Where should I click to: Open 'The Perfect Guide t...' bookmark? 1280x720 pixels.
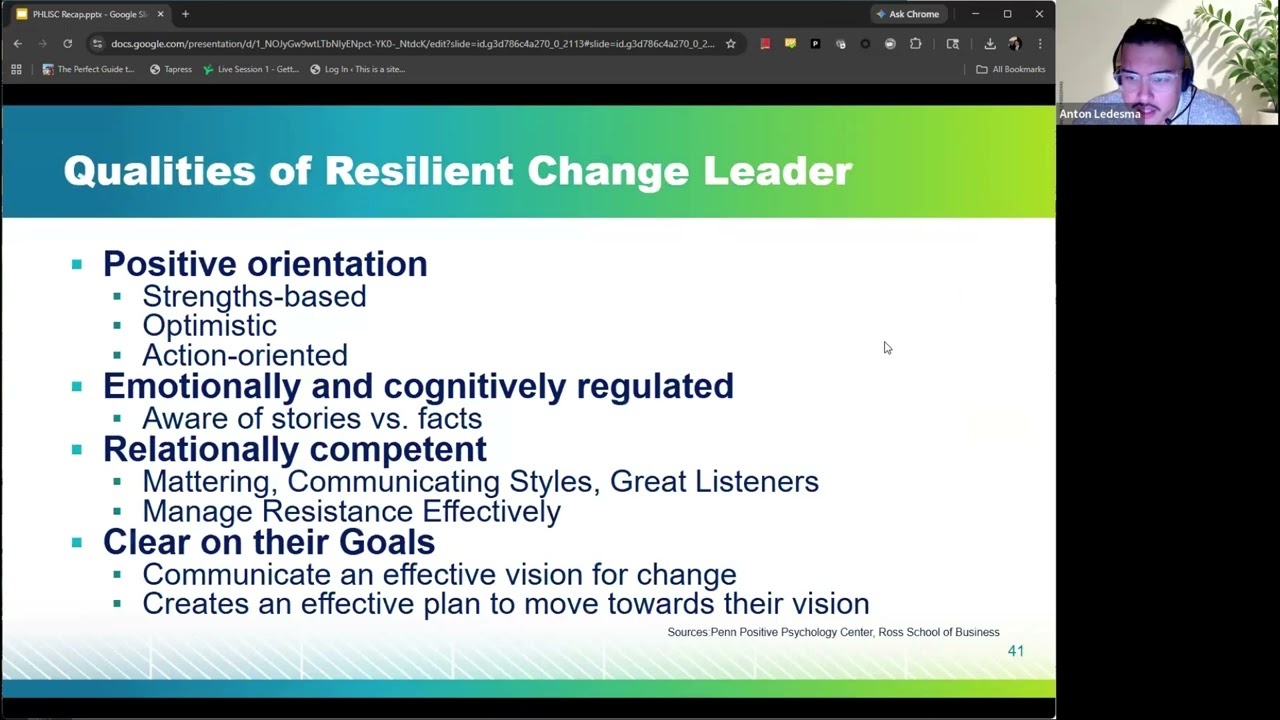point(88,69)
